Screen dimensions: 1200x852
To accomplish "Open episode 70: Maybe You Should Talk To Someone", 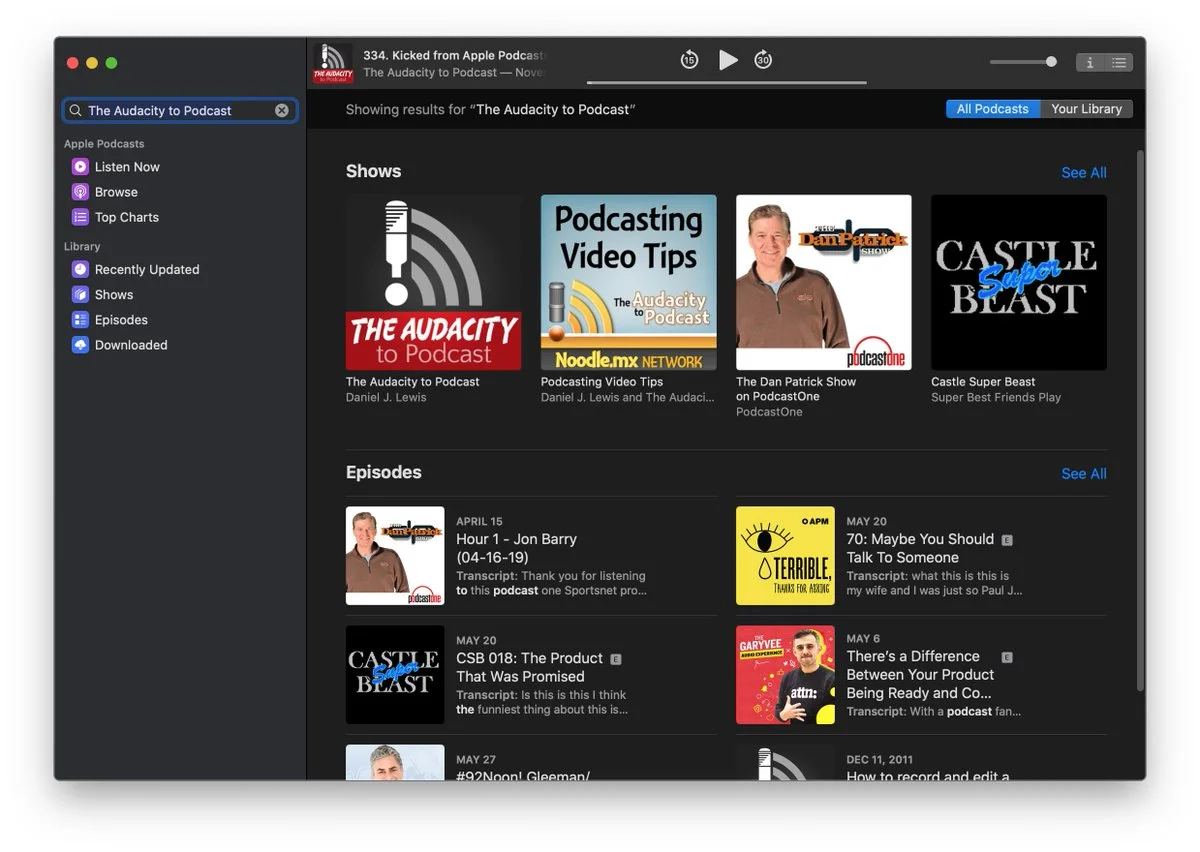I will click(920, 548).
